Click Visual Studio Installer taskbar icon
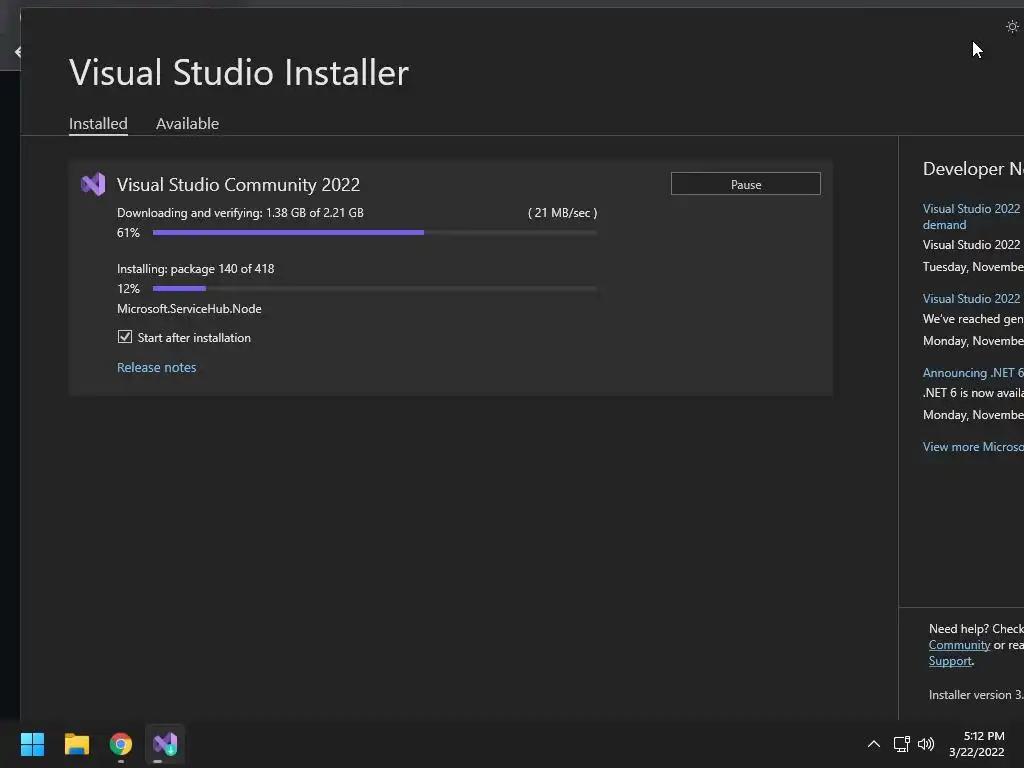The height and width of the screenshot is (768, 1024). 165,744
